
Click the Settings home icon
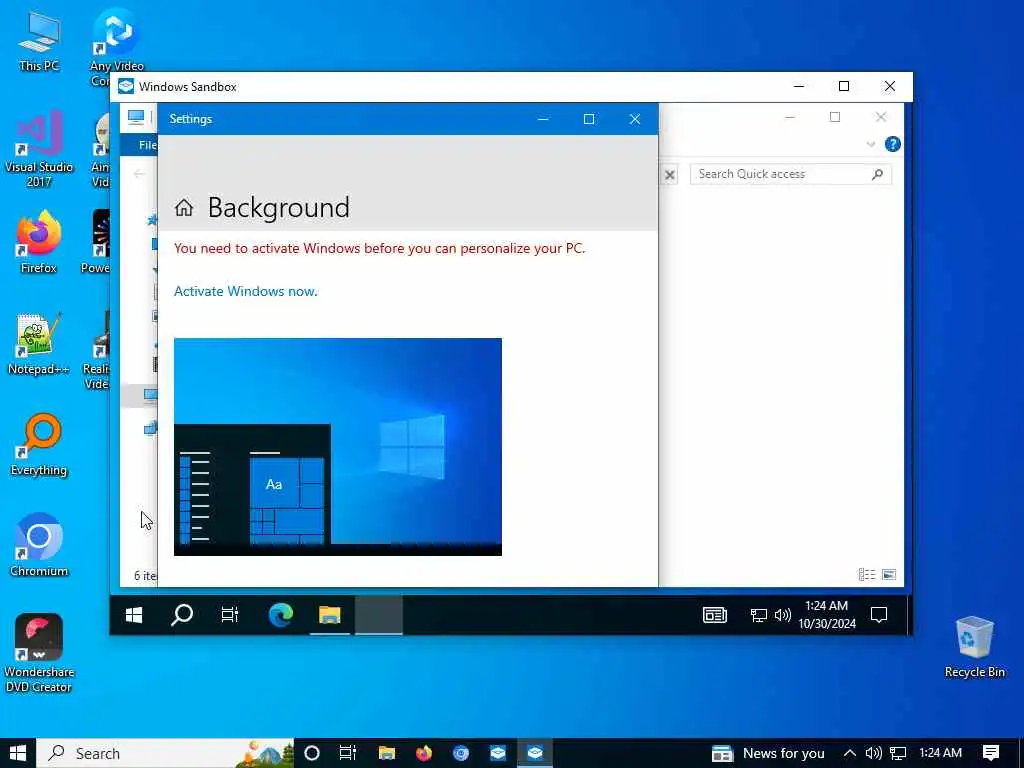[x=184, y=208]
